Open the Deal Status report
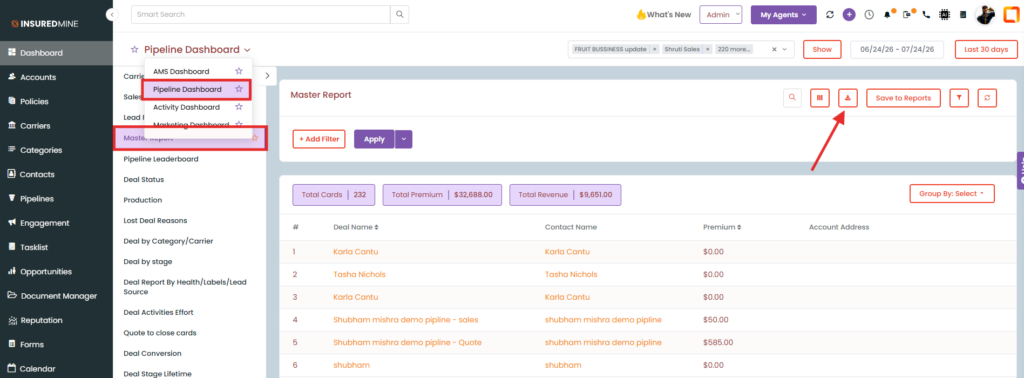Image resolution: width=1024 pixels, height=378 pixels. point(144,179)
